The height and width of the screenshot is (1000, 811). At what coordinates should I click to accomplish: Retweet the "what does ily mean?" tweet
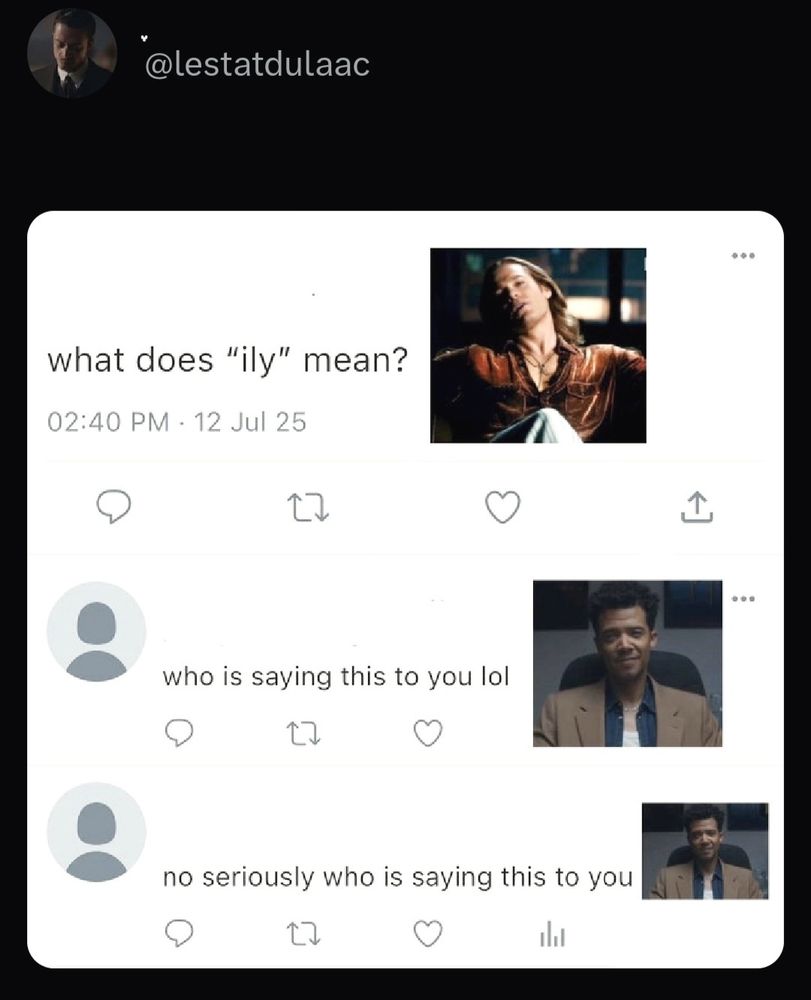(308, 508)
